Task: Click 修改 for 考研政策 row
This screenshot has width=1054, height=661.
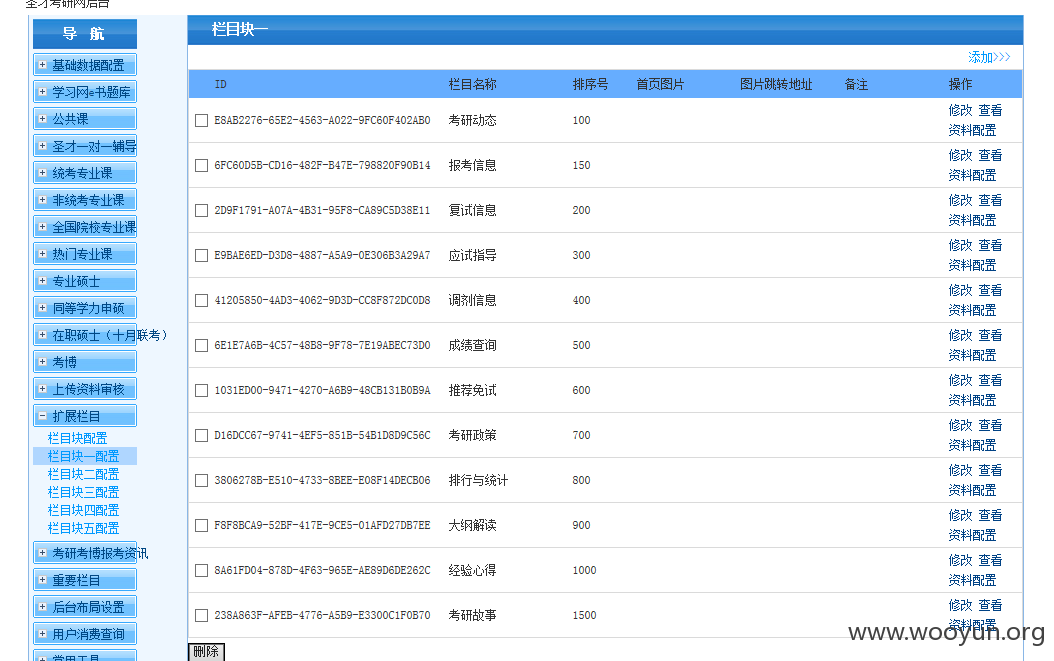Action: click(x=961, y=426)
